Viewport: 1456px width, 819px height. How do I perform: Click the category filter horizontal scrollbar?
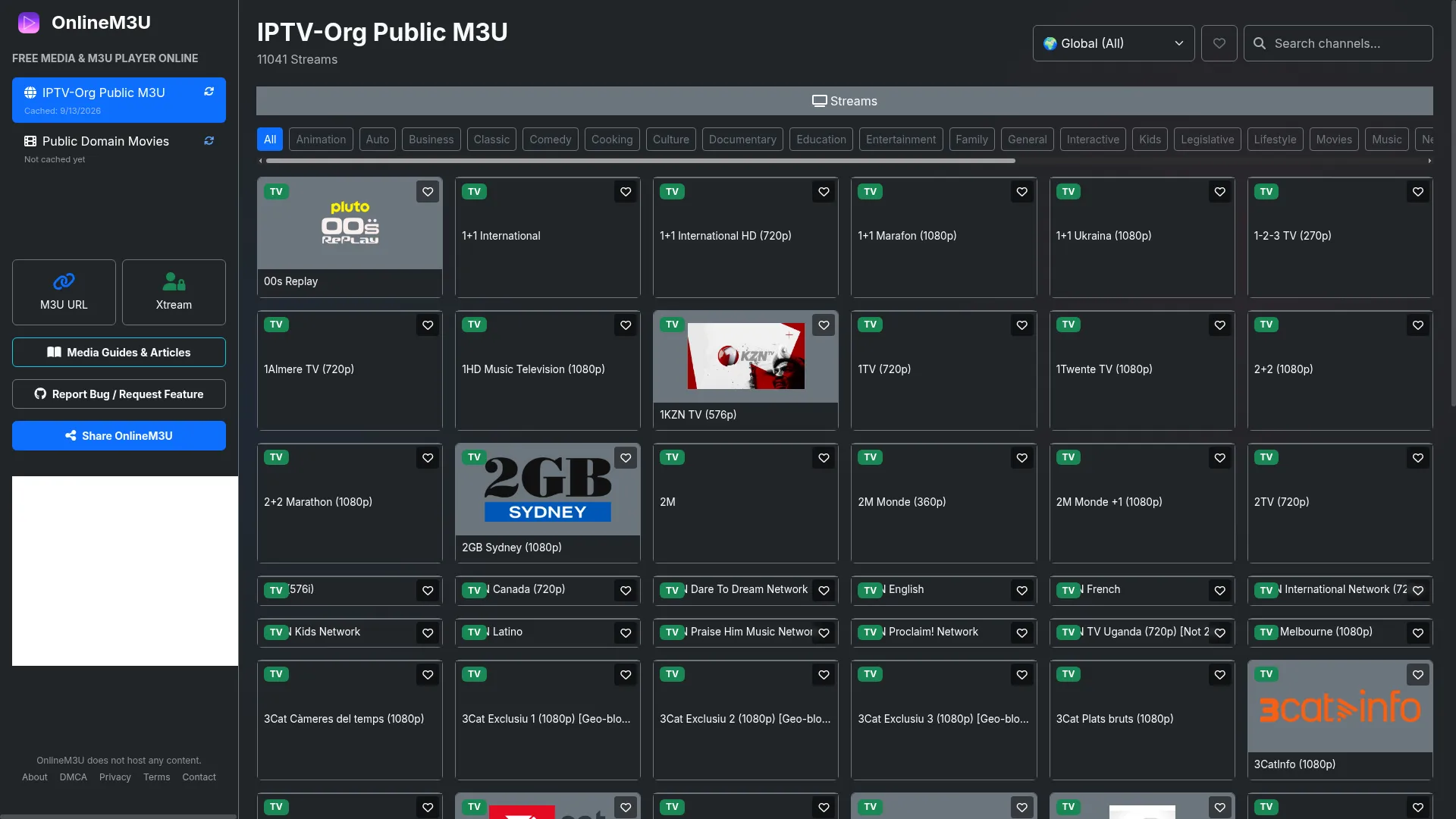tap(640, 161)
